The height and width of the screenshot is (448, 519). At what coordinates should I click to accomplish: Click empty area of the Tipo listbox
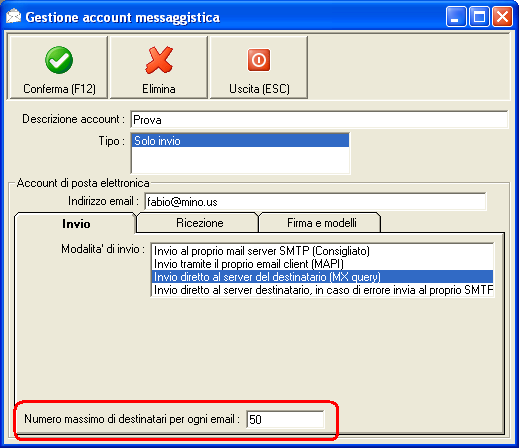[240, 160]
